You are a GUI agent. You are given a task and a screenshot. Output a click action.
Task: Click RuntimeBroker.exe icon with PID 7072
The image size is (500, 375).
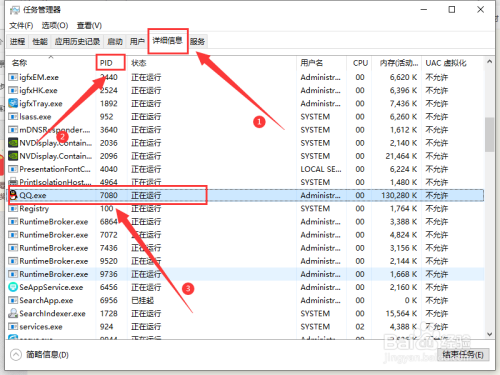tap(13, 235)
